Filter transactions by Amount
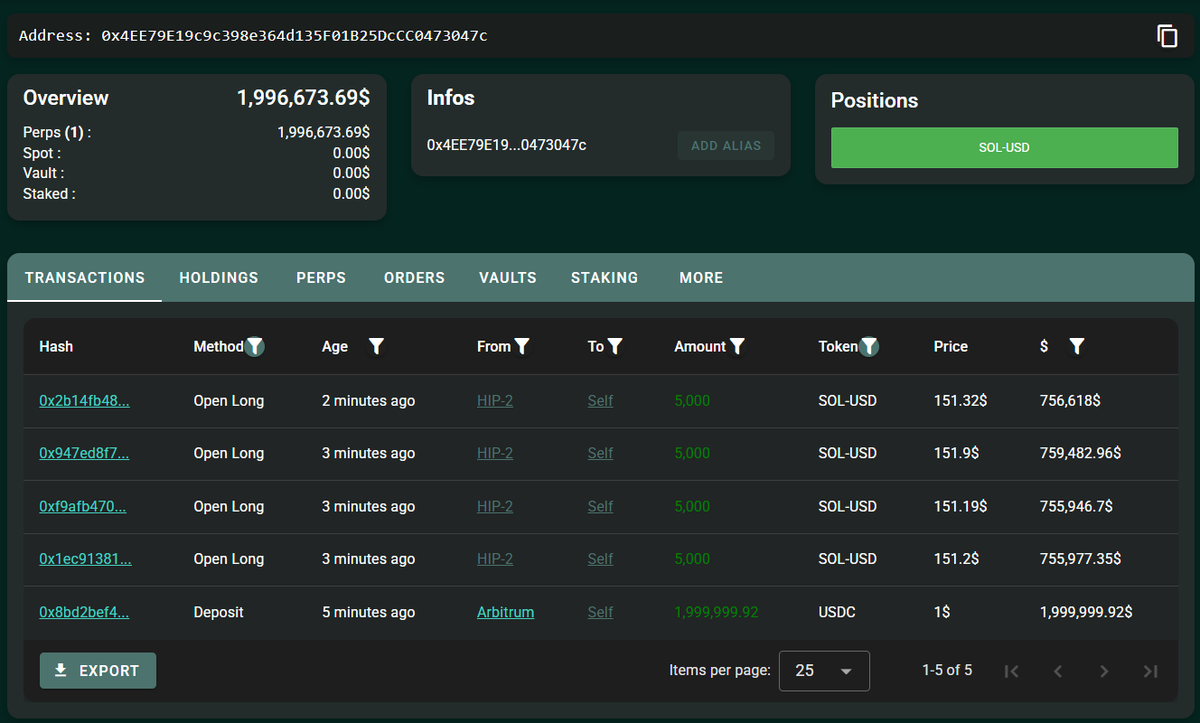This screenshot has height=723, width=1200. [737, 346]
